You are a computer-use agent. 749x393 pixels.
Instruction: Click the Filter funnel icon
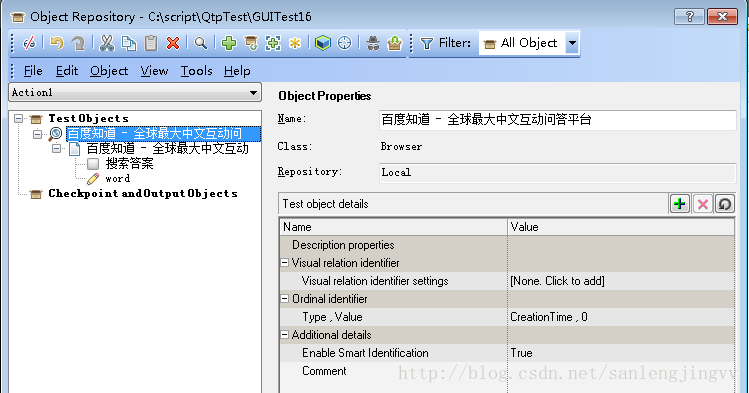click(427, 43)
